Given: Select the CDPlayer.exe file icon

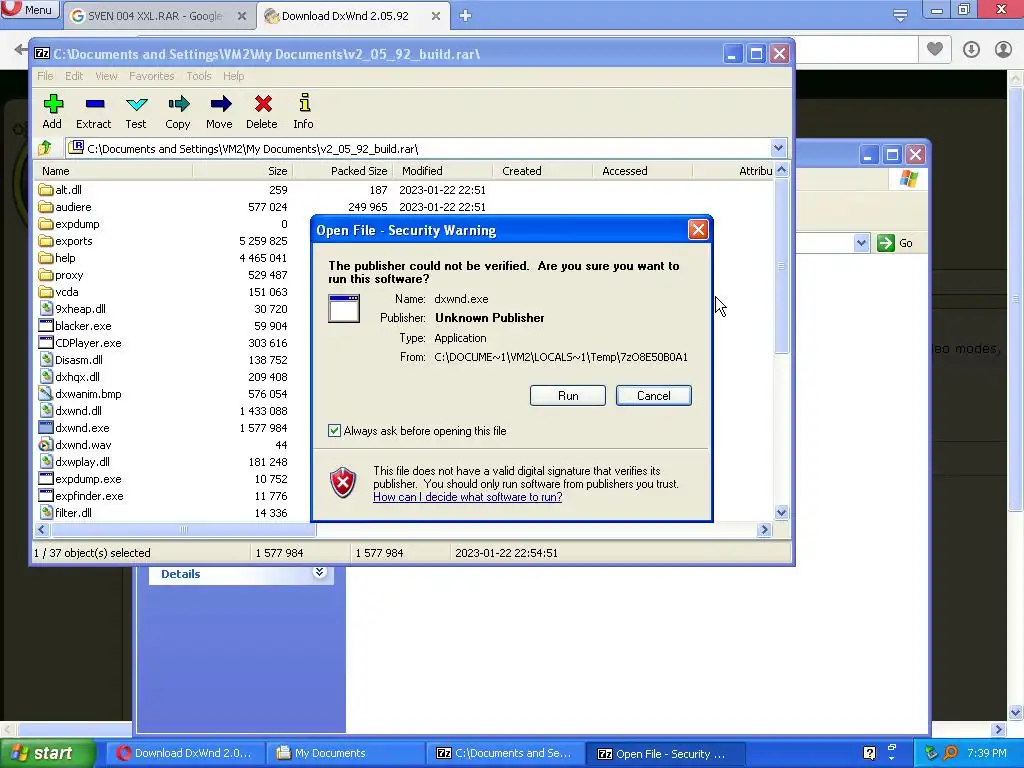Looking at the screenshot, I should 46,343.
